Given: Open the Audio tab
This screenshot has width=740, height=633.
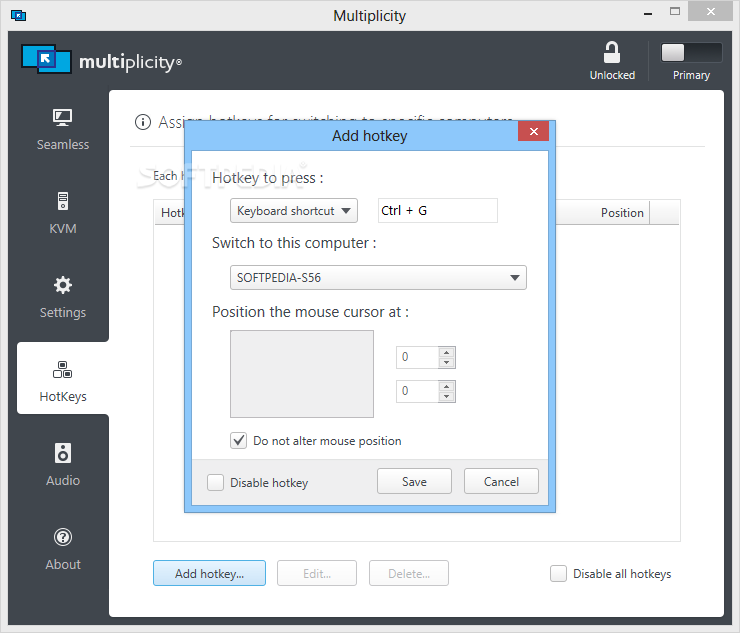Looking at the screenshot, I should (63, 465).
